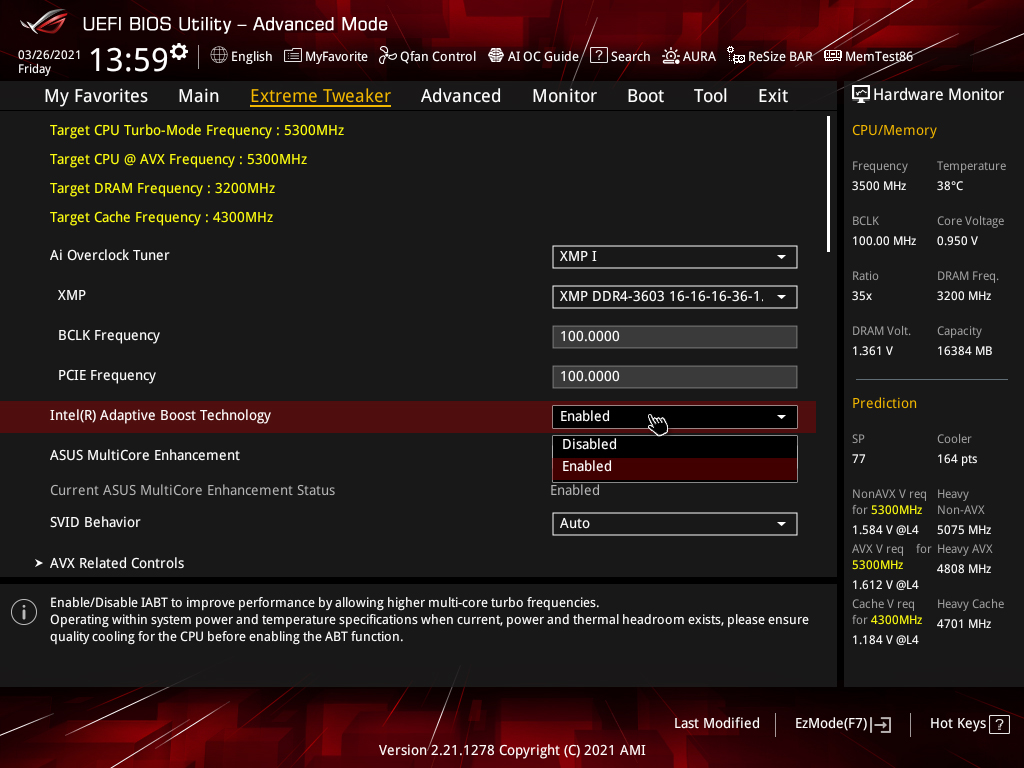Click the EzMode exit arrow icon
The height and width of the screenshot is (768, 1024).
(880, 724)
